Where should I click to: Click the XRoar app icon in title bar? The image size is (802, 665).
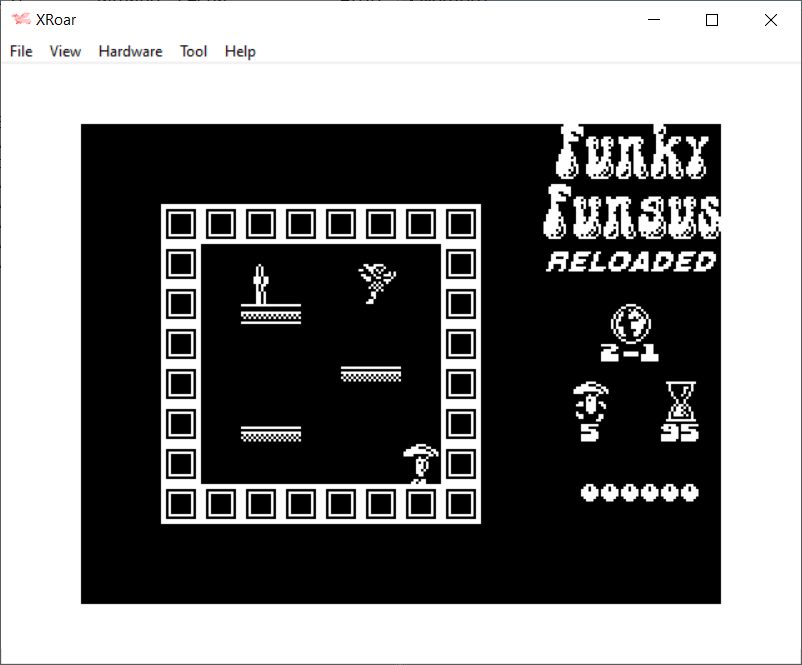point(20,20)
